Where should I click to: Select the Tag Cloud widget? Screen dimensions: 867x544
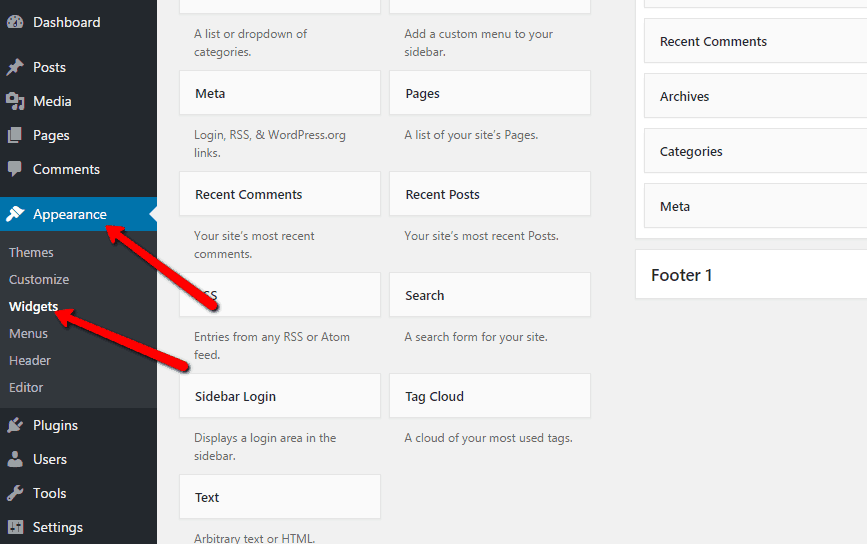490,396
